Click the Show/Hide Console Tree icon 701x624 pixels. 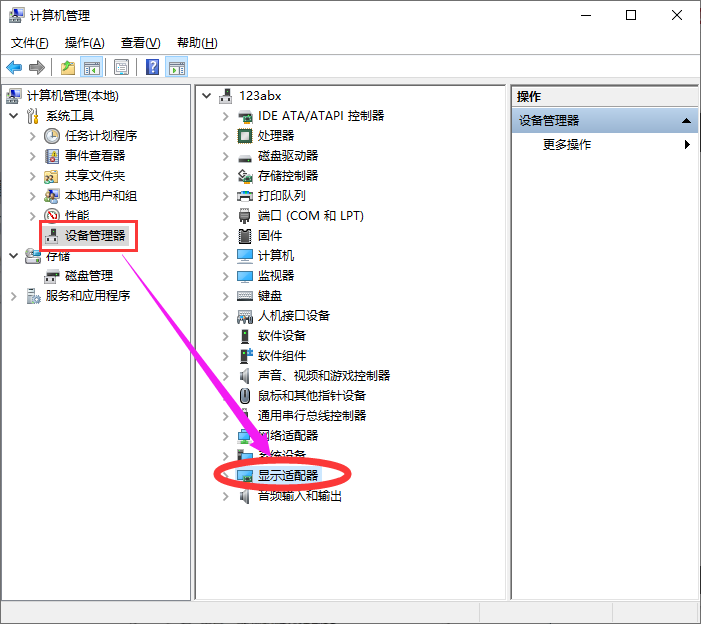(92, 67)
